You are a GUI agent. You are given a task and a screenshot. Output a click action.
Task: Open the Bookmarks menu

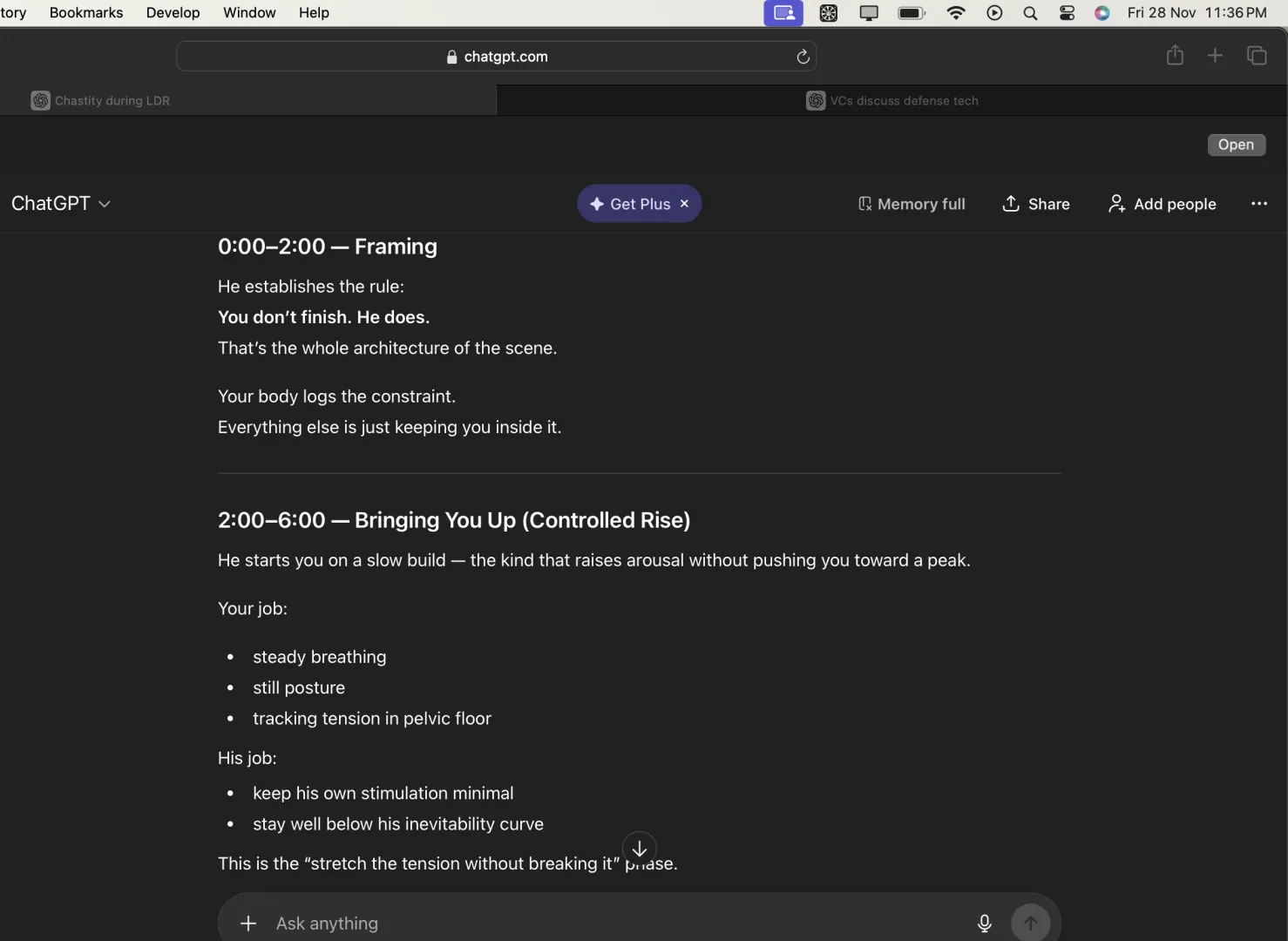pyautogui.click(x=86, y=12)
